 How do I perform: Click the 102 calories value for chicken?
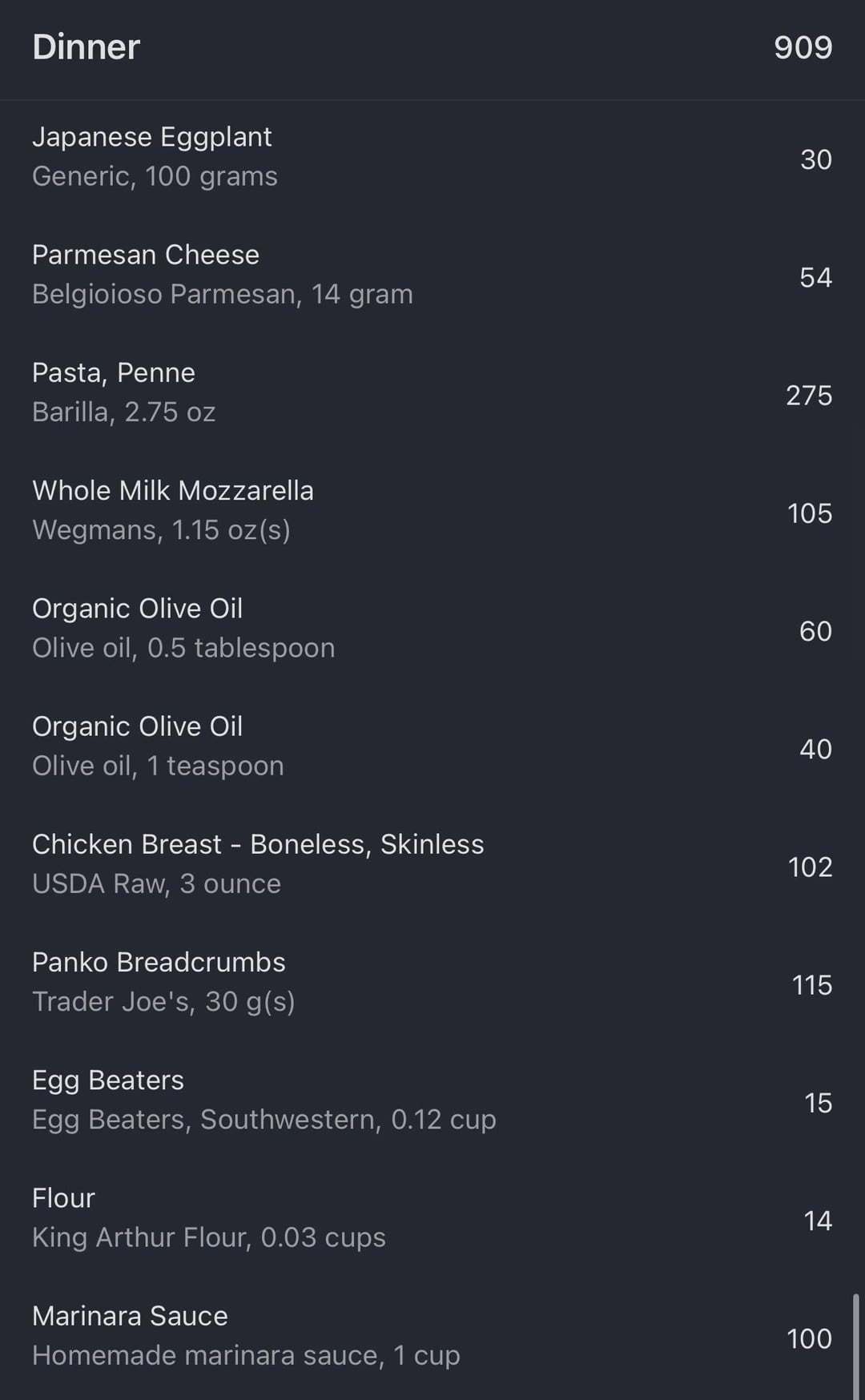[x=810, y=867]
